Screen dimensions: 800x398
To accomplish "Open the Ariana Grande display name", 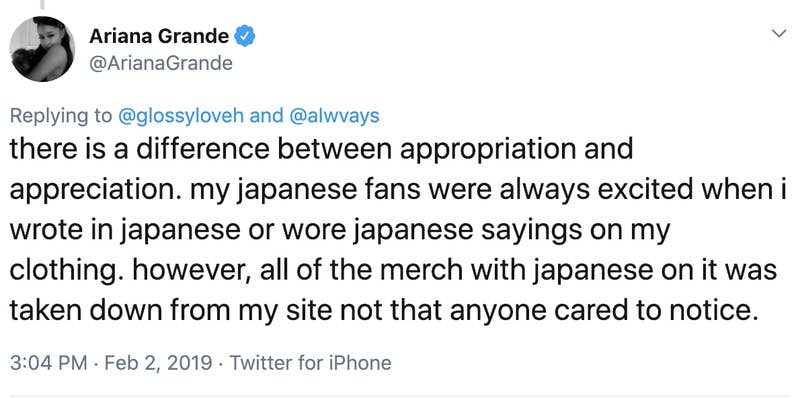I will pos(159,37).
